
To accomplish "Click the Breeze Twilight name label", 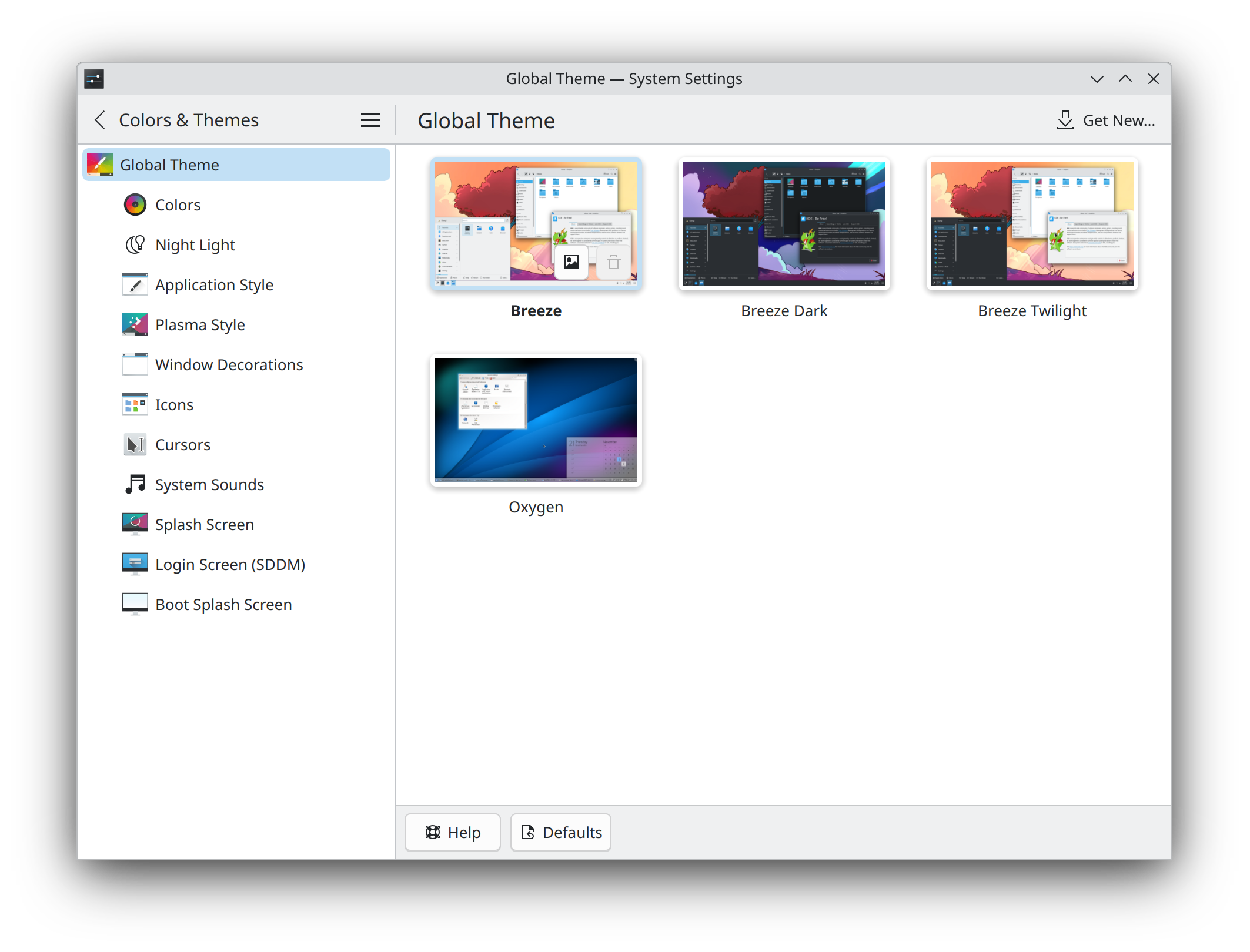I will point(1032,310).
